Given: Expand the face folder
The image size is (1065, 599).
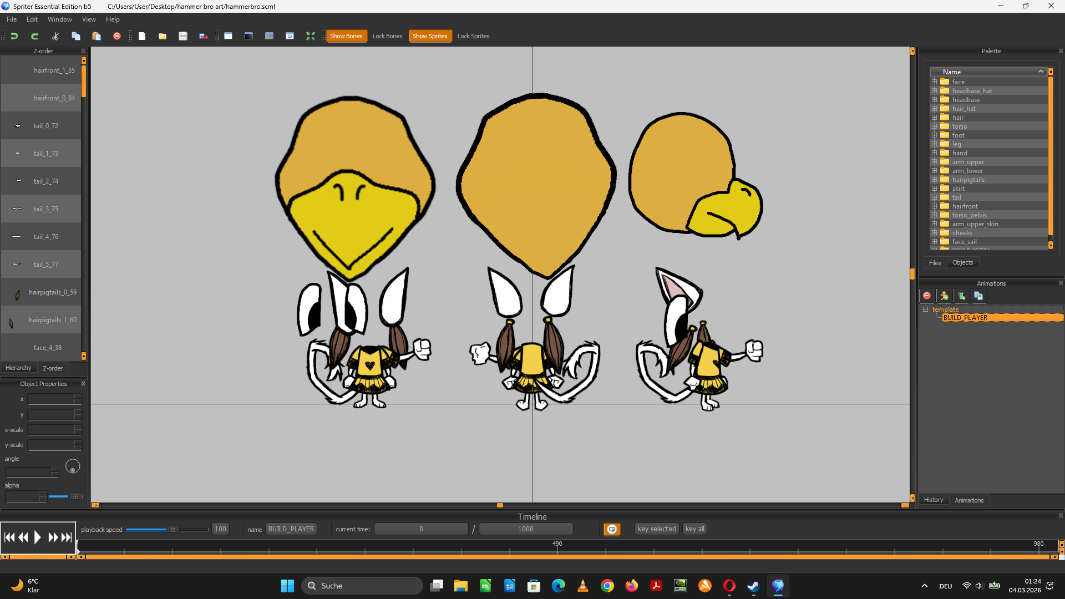Looking at the screenshot, I should (x=934, y=81).
